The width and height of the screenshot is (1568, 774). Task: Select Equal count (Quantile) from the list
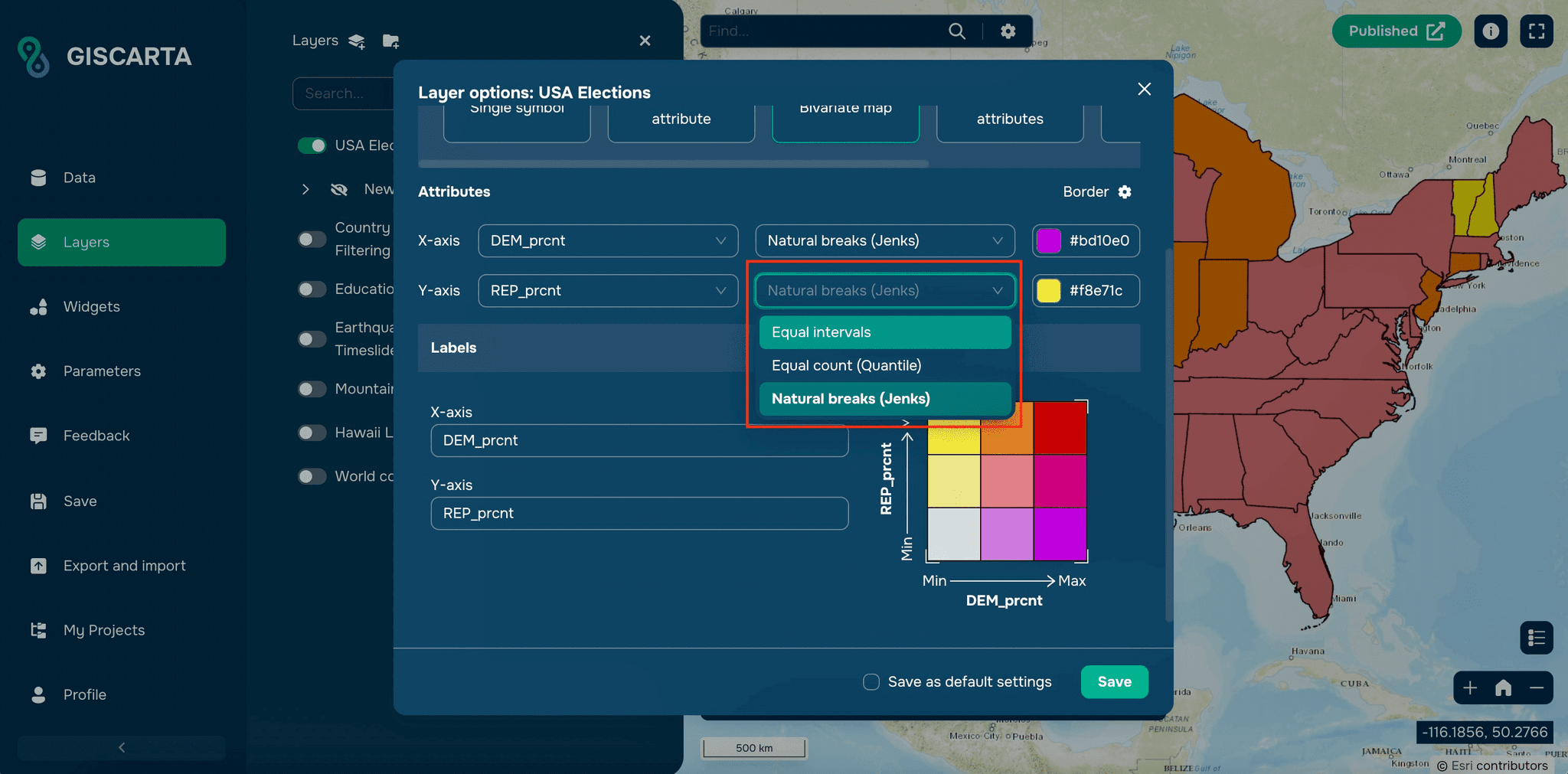pyautogui.click(x=846, y=365)
